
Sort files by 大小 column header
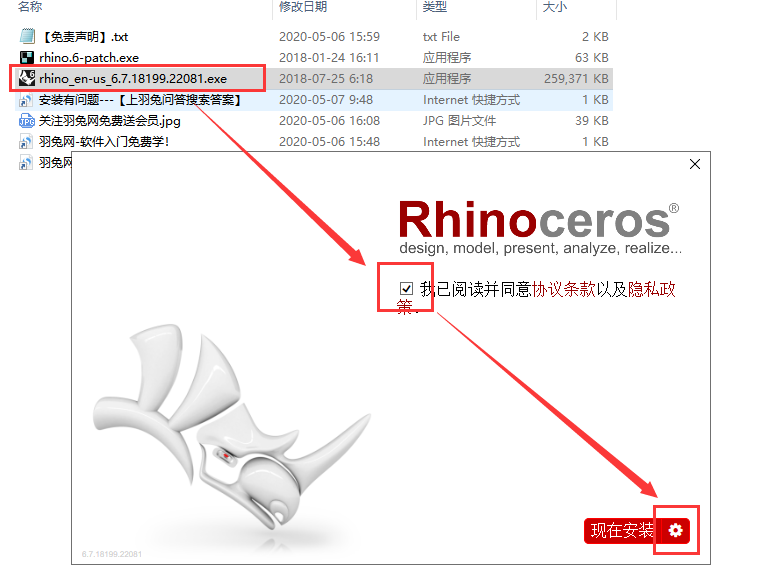(x=555, y=7)
